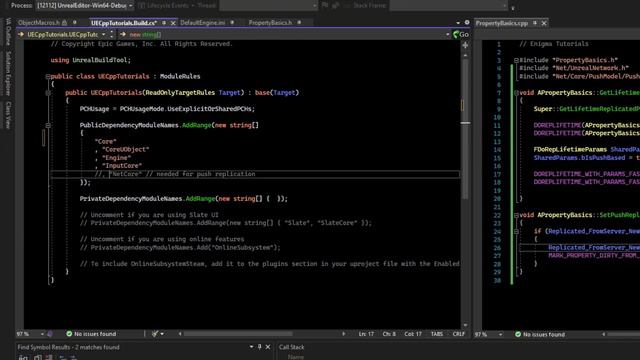Image resolution: width=640 pixels, height=360 pixels.
Task: Click 'No issues found' in PropertyBasics.cpp editor
Action: (x=540, y=334)
